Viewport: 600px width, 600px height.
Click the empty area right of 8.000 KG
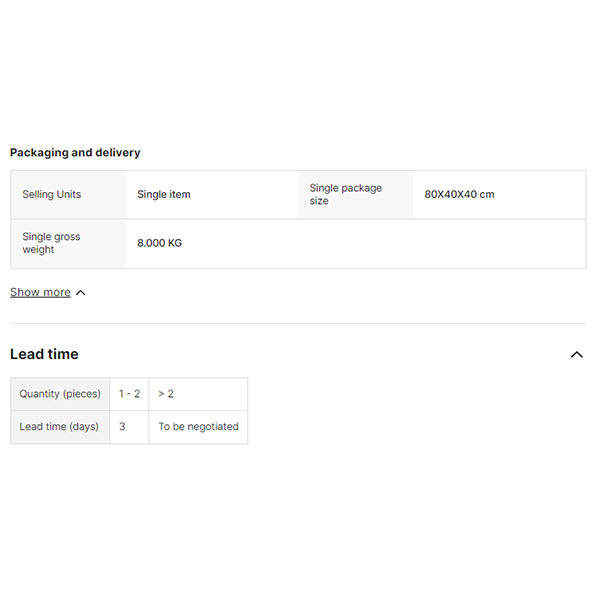pos(400,243)
